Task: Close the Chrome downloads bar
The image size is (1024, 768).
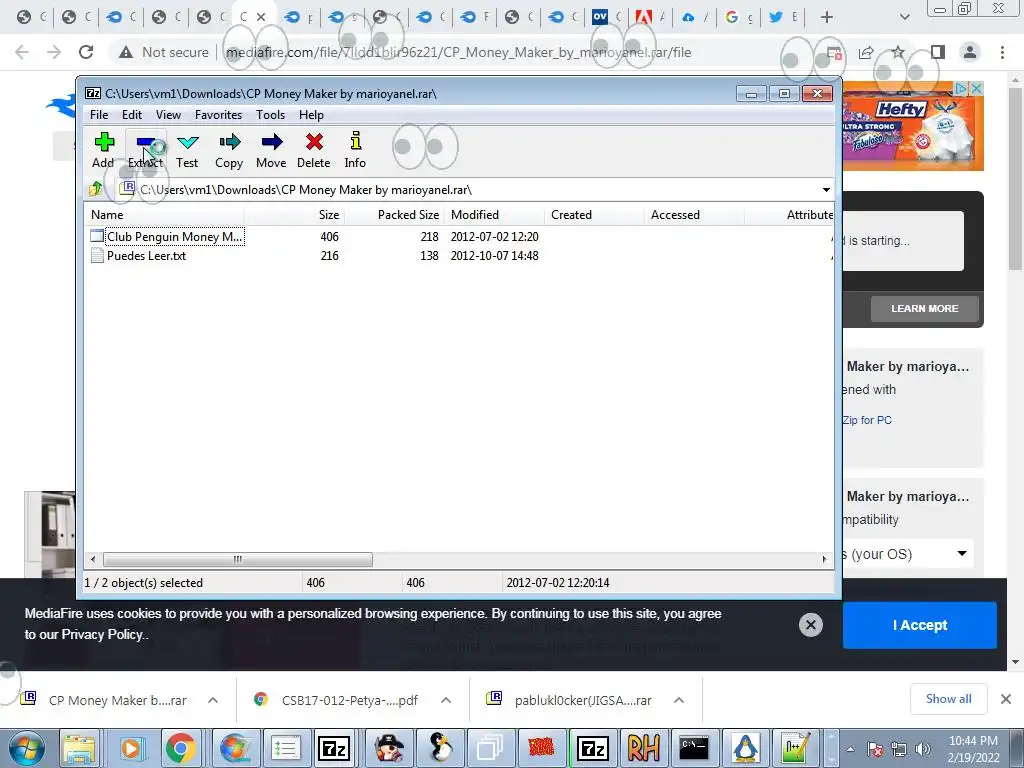Action: pyautogui.click(x=1006, y=699)
